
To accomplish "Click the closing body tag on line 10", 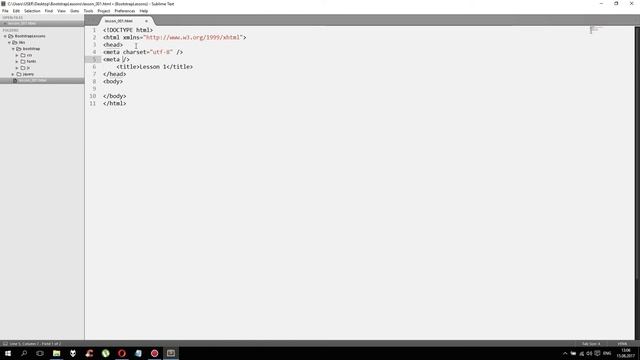I will click(115, 96).
